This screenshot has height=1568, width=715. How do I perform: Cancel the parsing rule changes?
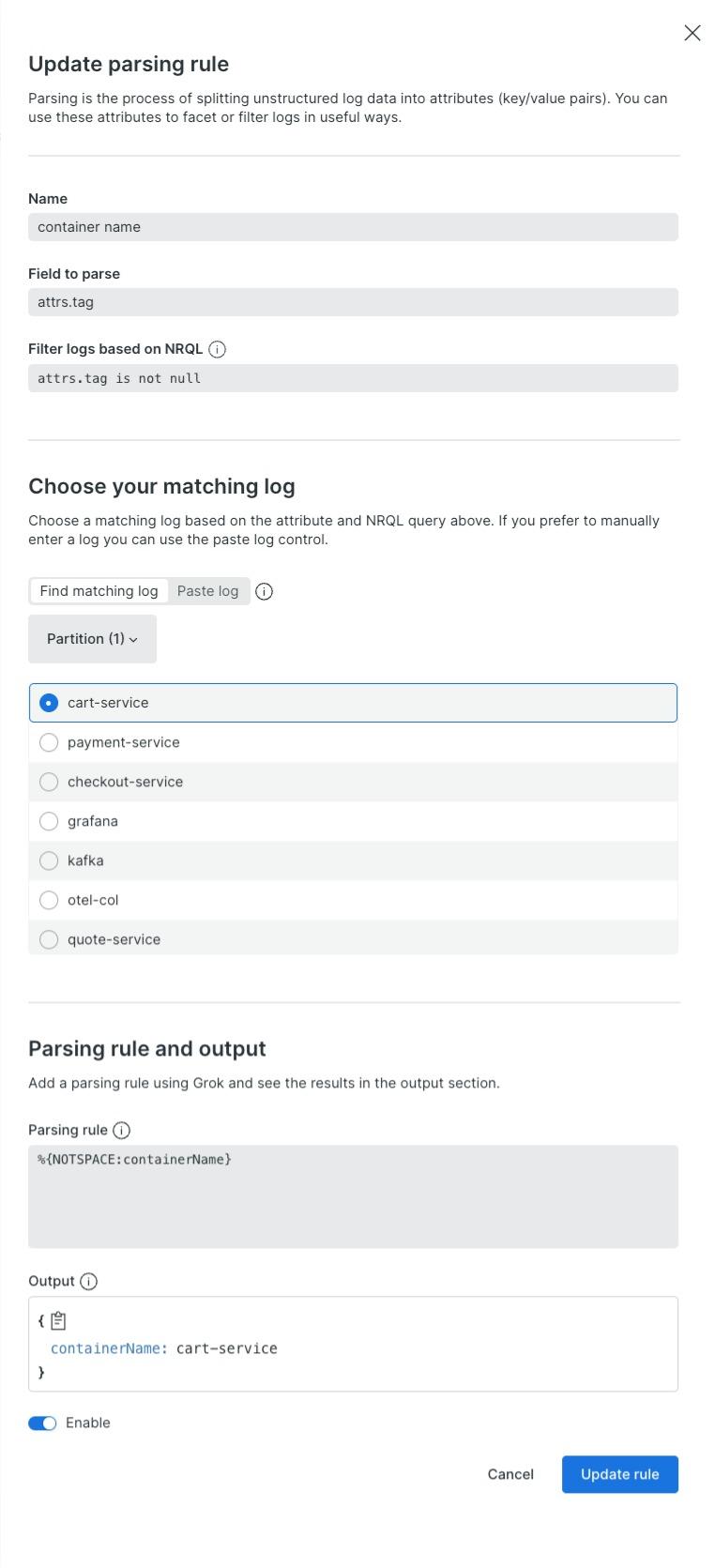(x=510, y=1474)
